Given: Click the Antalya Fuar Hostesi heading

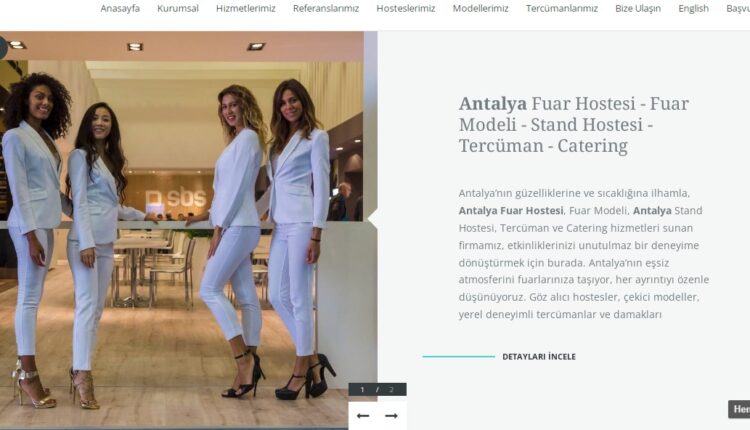Looking at the screenshot, I should [x=574, y=124].
